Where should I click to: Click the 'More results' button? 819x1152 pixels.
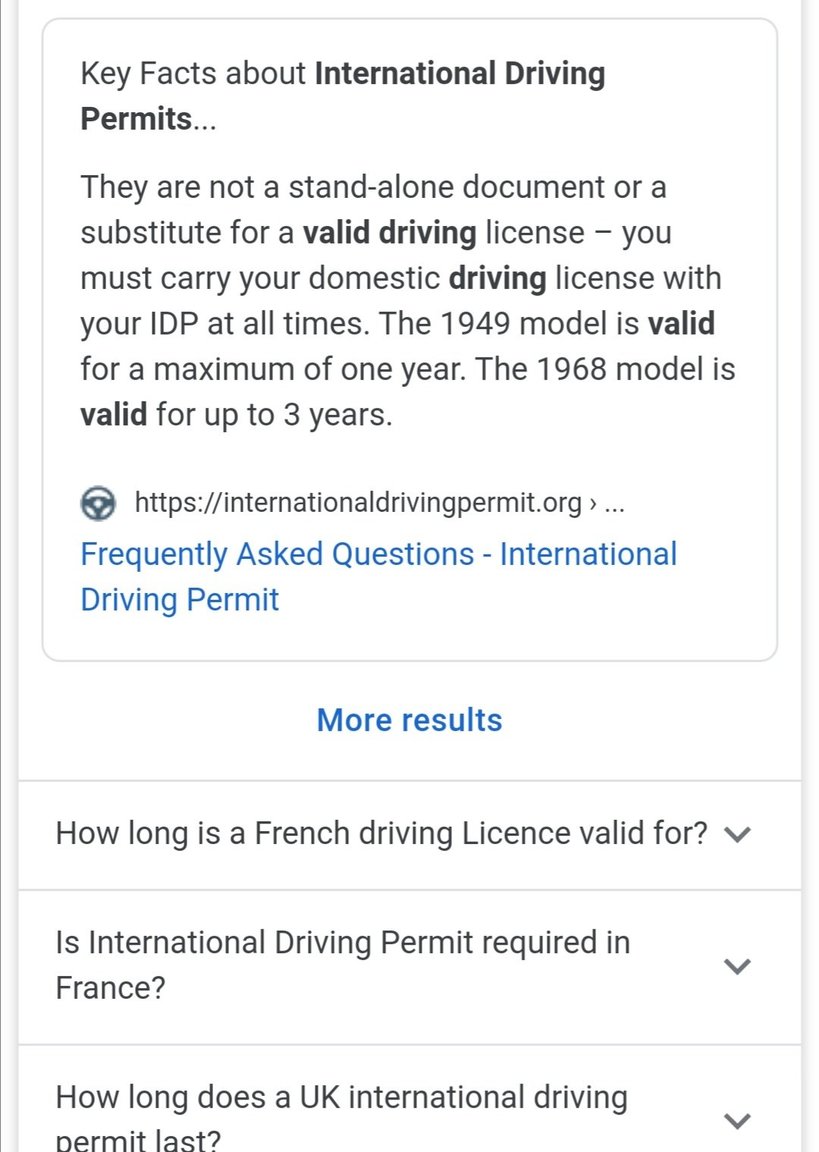point(409,720)
